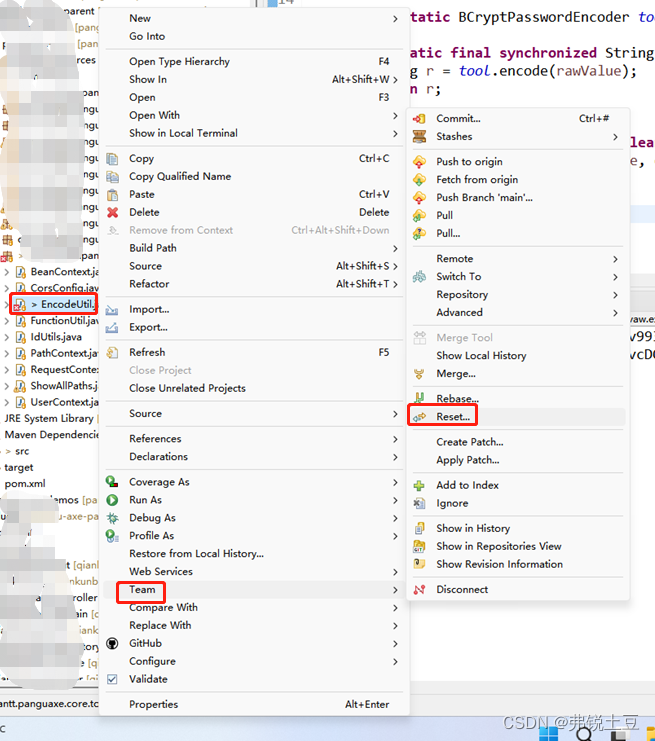Viewport: 655px width, 741px height.
Task: Select Create Patch... entry
Action: [518, 442]
